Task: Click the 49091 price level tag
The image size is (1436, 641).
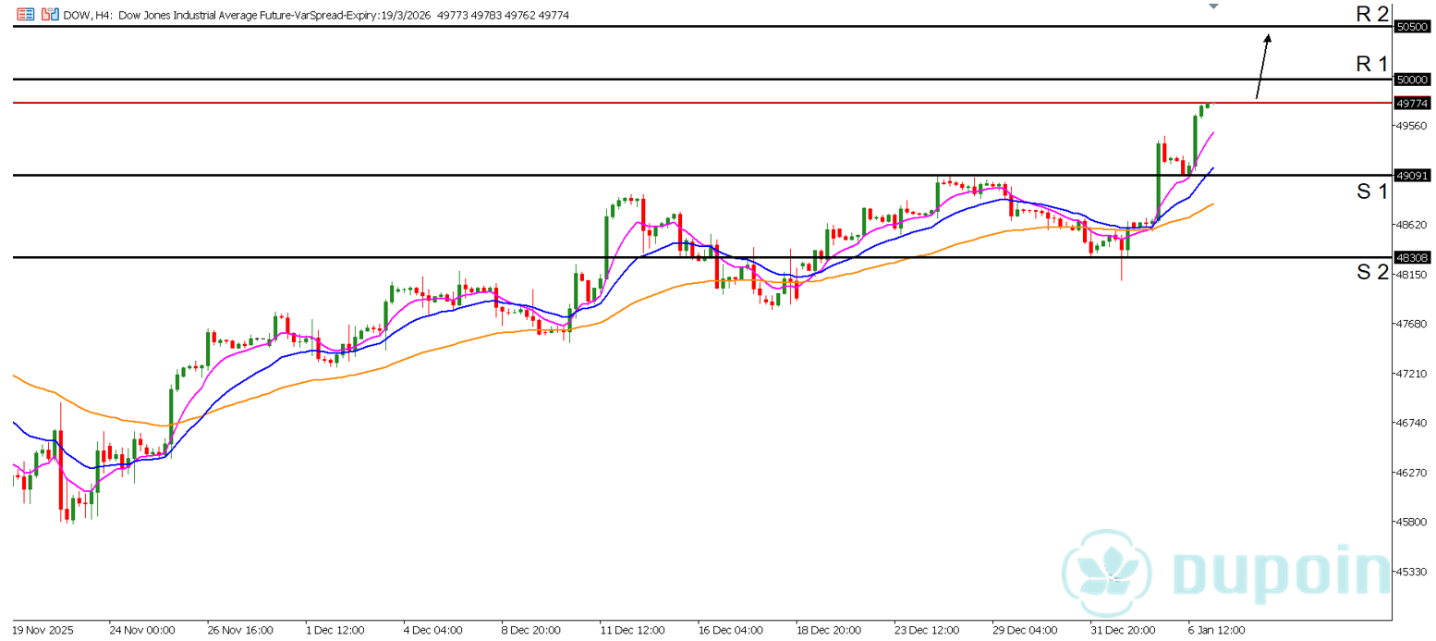Action: click(x=1411, y=175)
